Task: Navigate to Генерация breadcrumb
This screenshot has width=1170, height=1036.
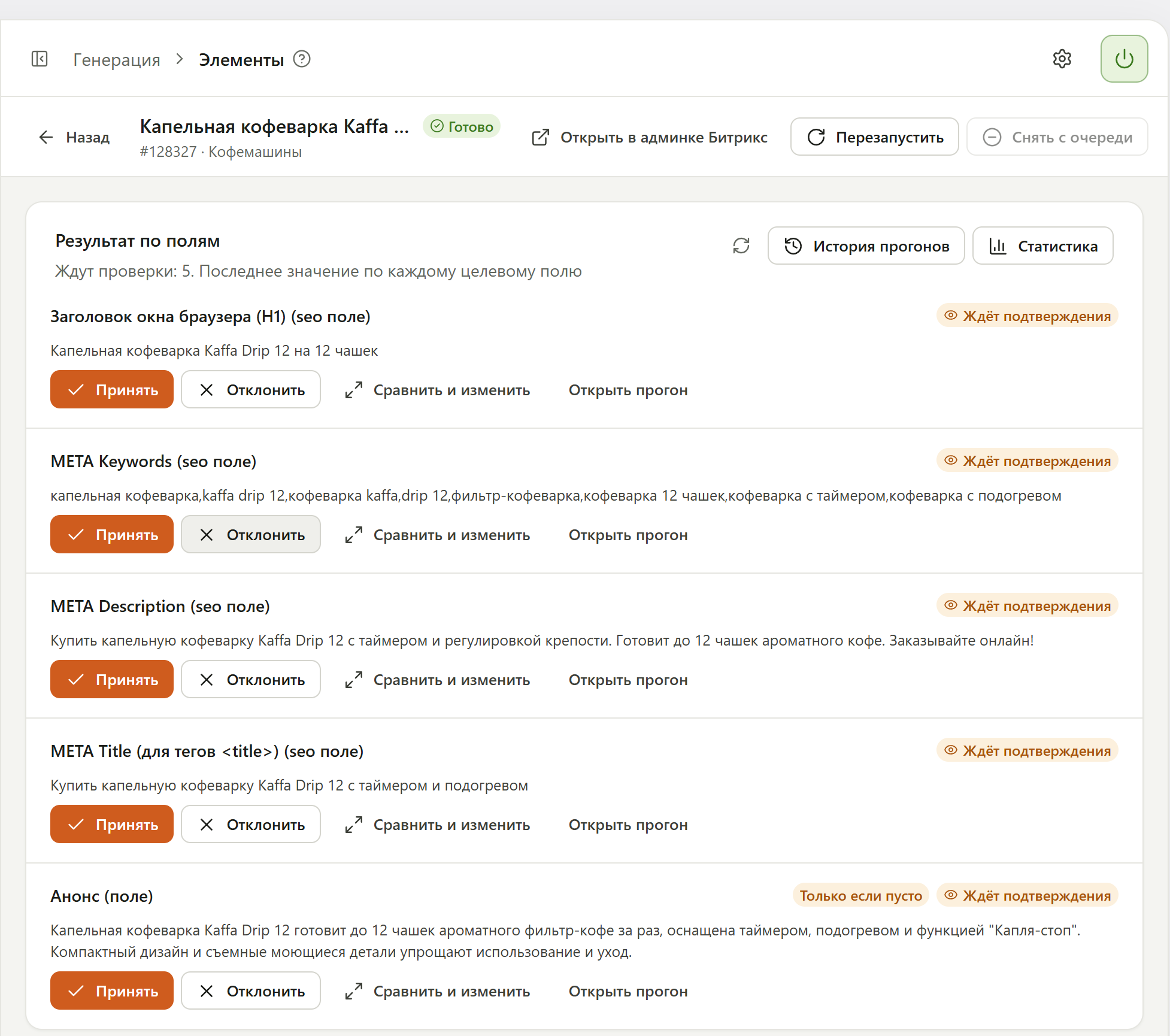Action: (117, 60)
